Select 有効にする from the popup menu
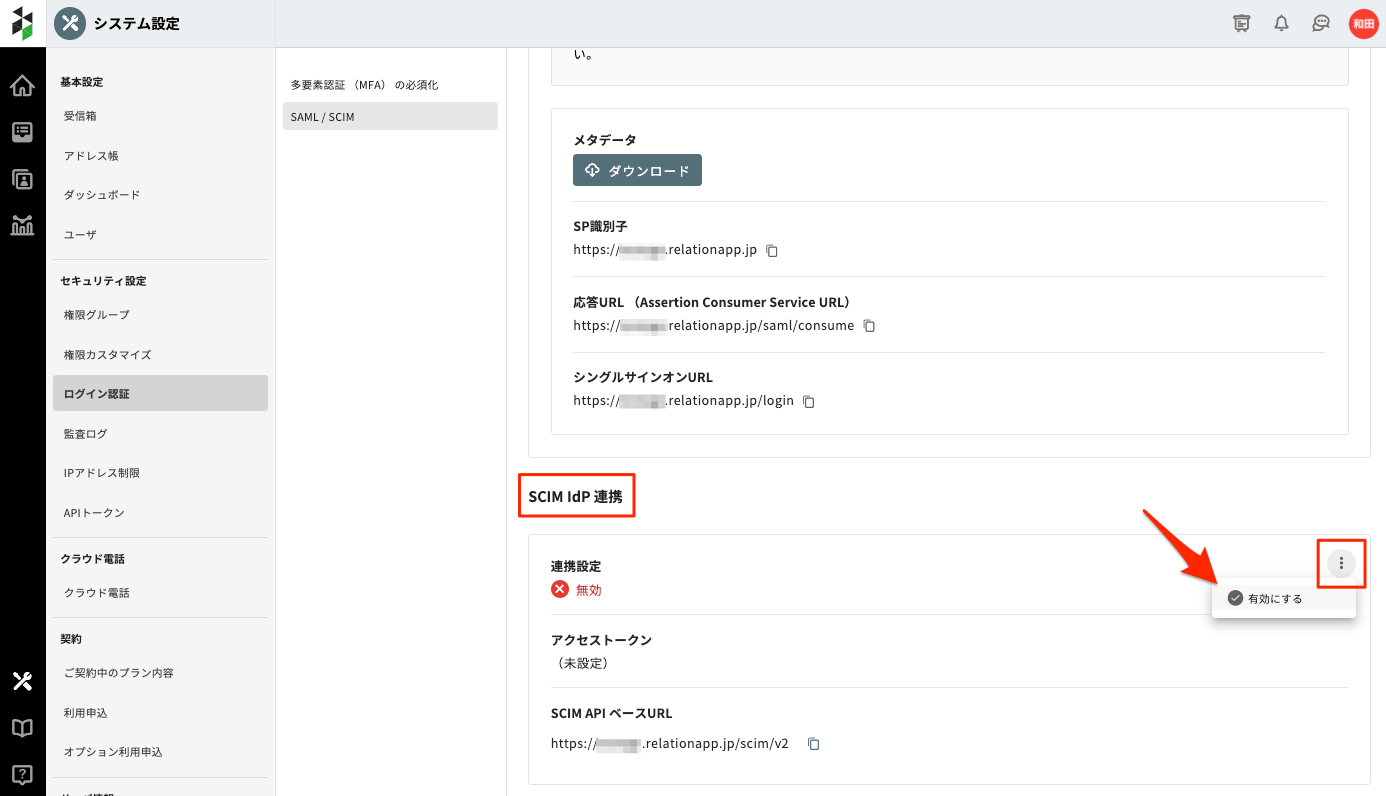The image size is (1386, 796). [x=1274, y=599]
